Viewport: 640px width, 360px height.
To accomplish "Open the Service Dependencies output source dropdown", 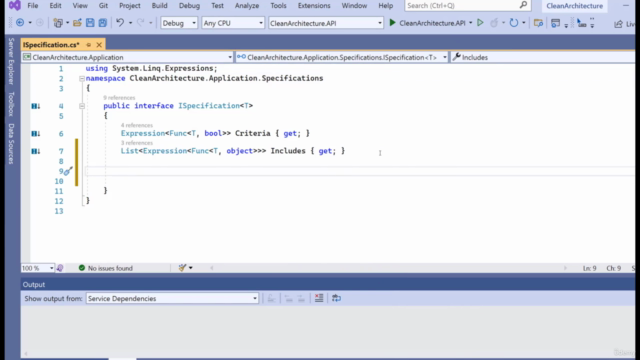I will 172,298.
